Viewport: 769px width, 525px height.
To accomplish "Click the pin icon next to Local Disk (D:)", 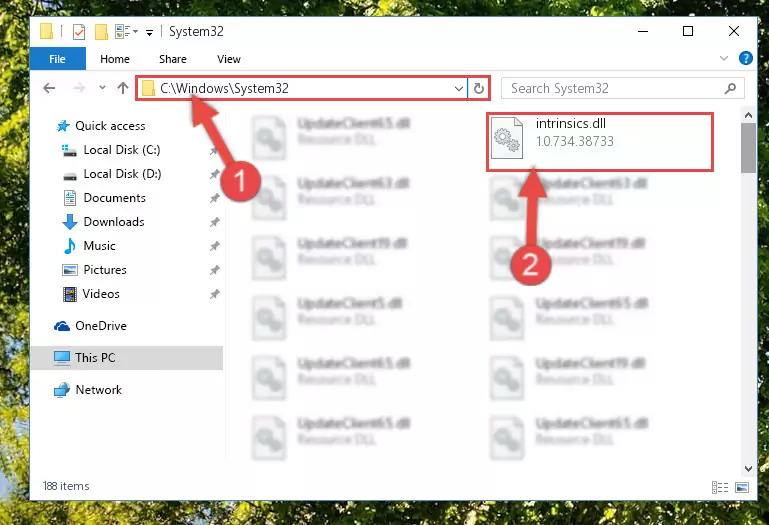I will click(214, 174).
